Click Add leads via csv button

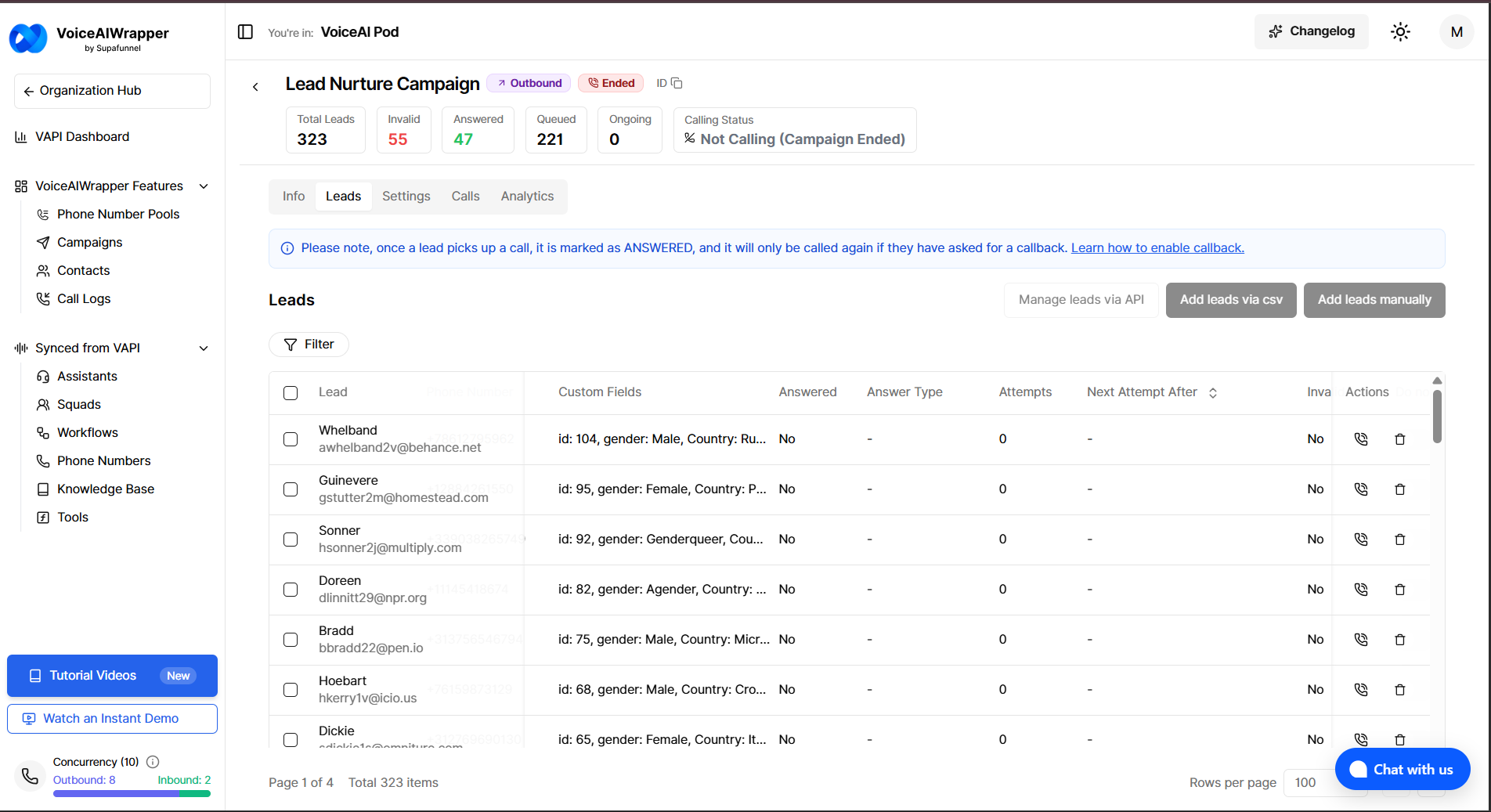1231,300
